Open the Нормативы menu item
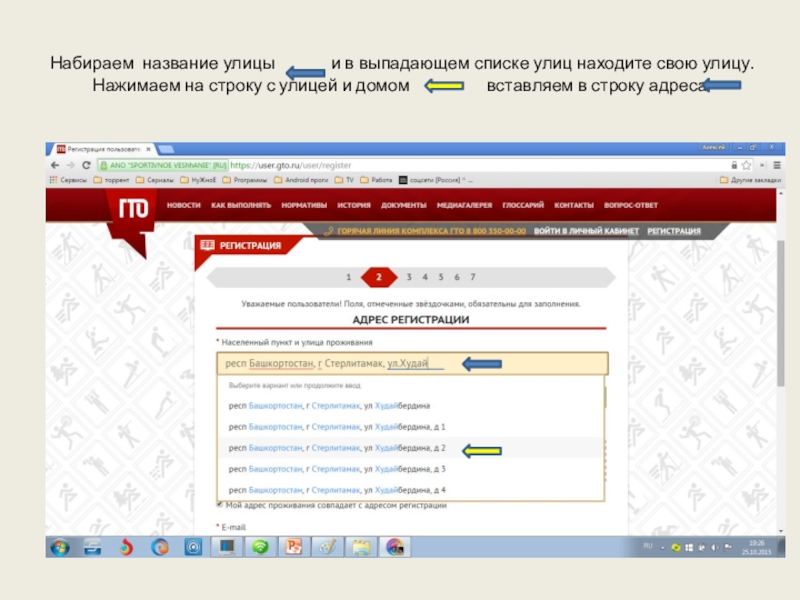The height and width of the screenshot is (600, 800). [304, 205]
